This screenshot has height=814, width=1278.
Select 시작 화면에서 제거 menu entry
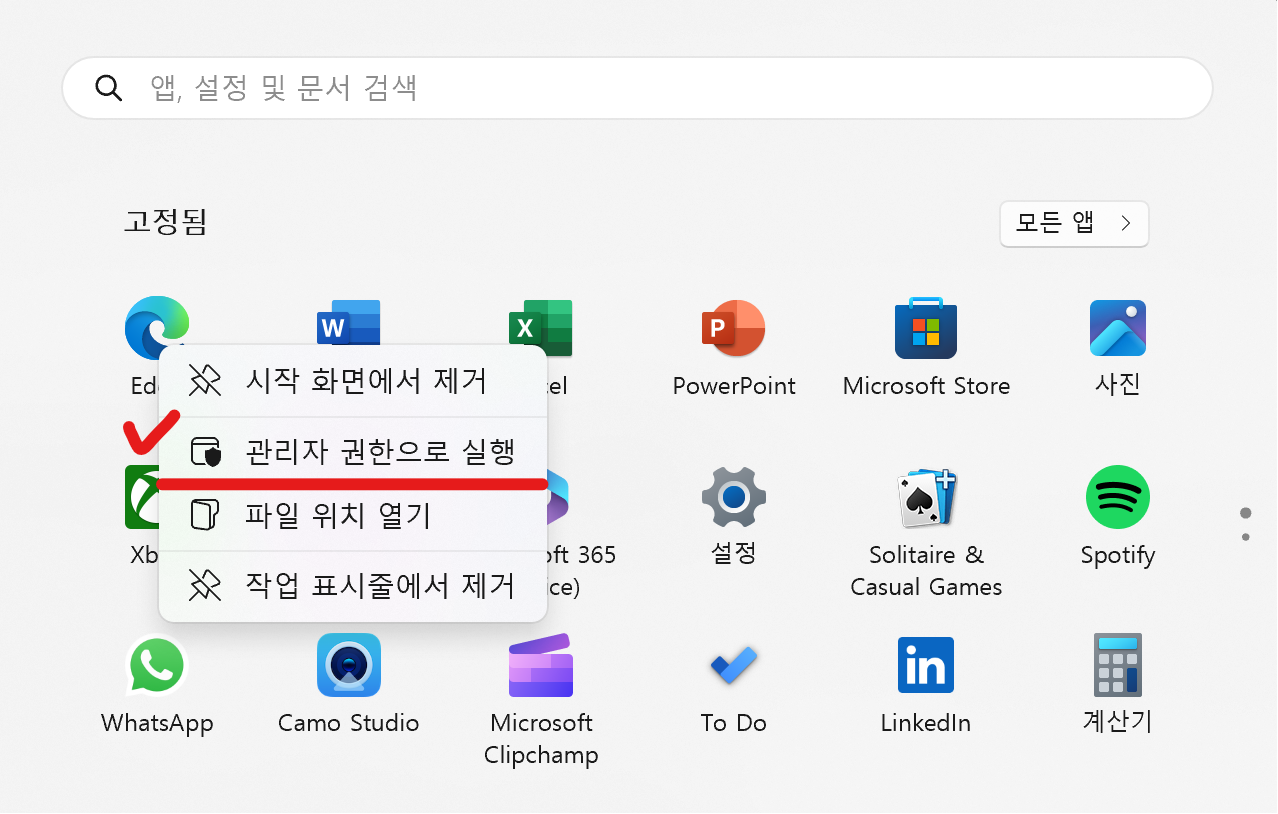353,381
